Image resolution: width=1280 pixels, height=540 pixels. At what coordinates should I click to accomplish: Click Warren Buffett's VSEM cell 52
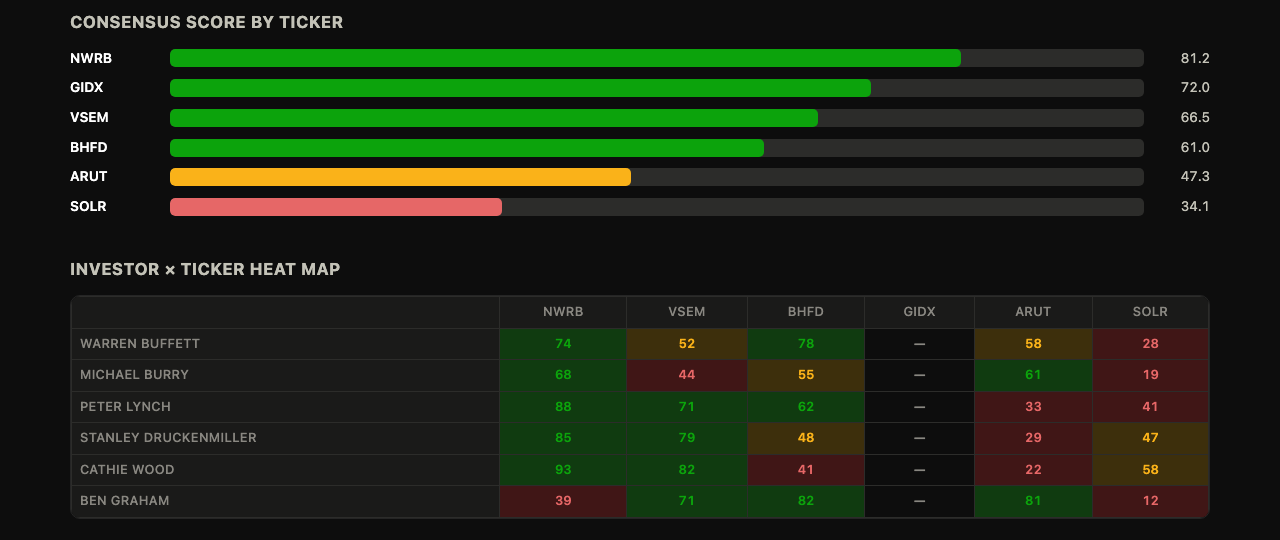coord(687,344)
